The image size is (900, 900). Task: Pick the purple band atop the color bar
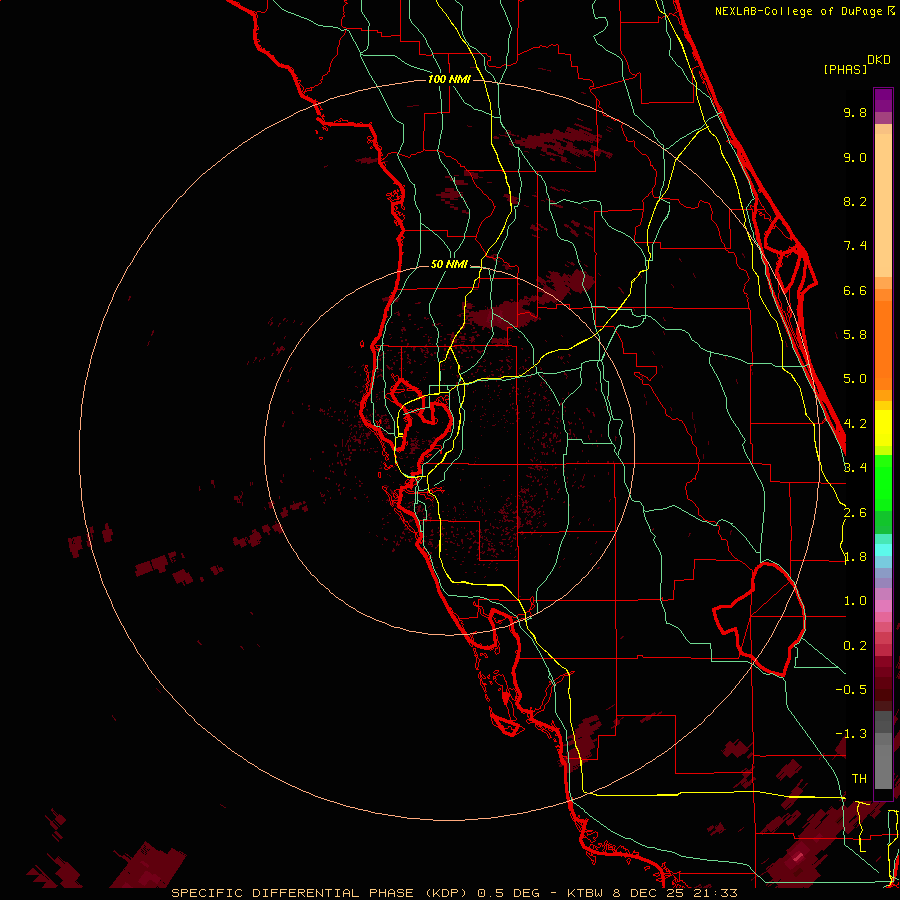coord(883,100)
